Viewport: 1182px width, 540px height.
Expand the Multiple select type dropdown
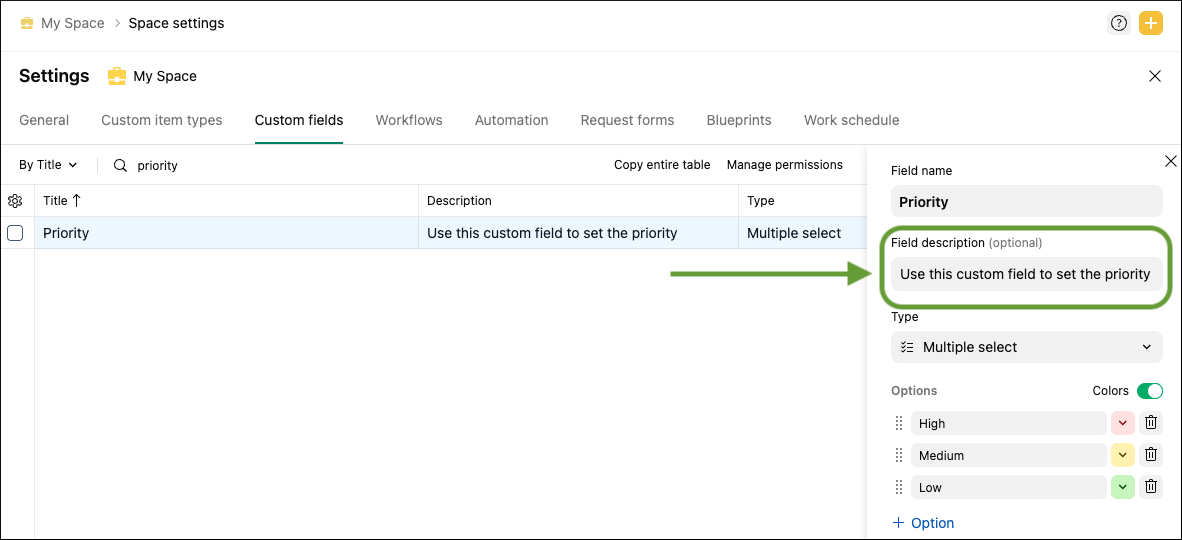1026,347
